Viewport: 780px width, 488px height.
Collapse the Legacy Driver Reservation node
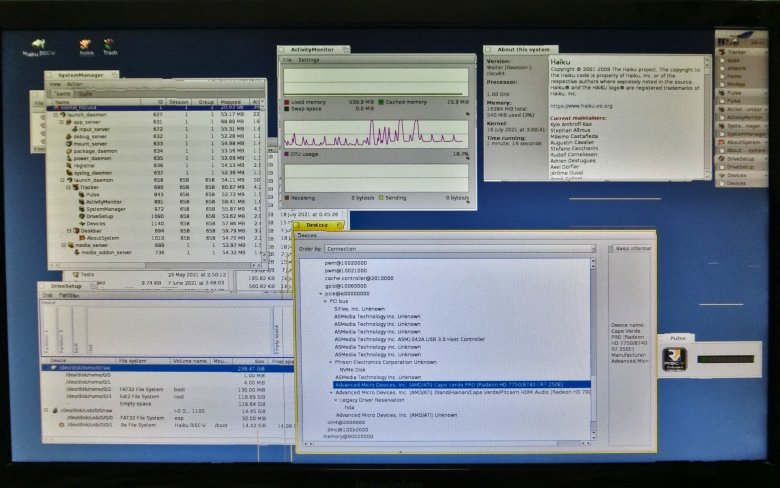coord(336,400)
